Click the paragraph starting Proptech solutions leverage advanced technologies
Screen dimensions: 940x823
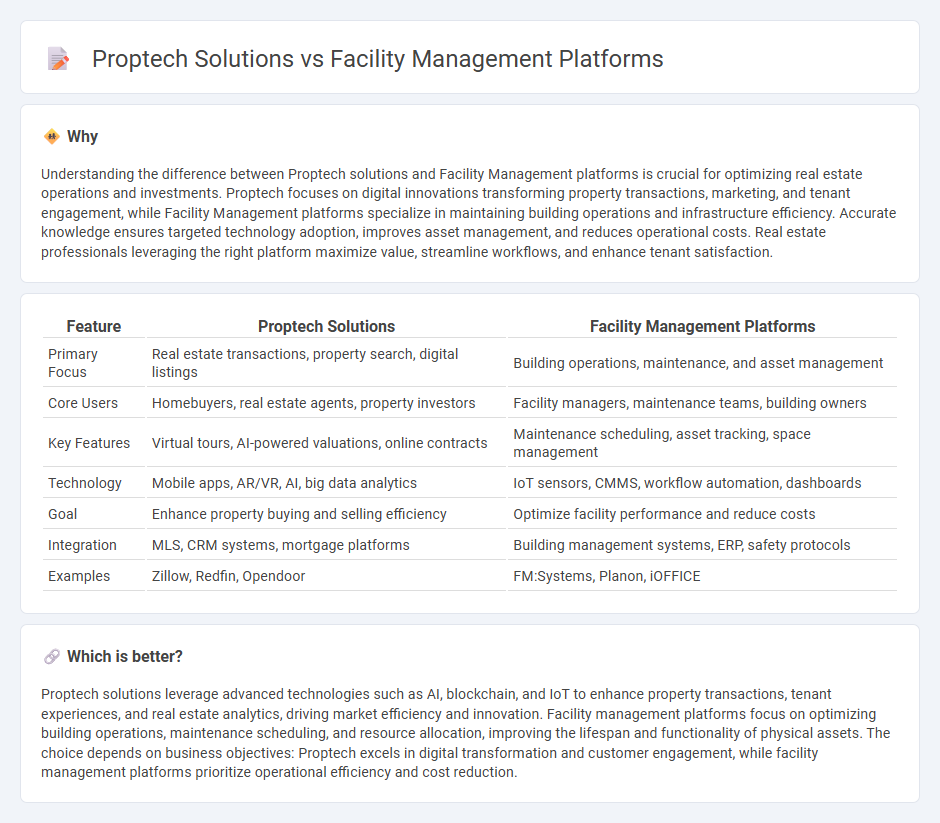coord(466,733)
